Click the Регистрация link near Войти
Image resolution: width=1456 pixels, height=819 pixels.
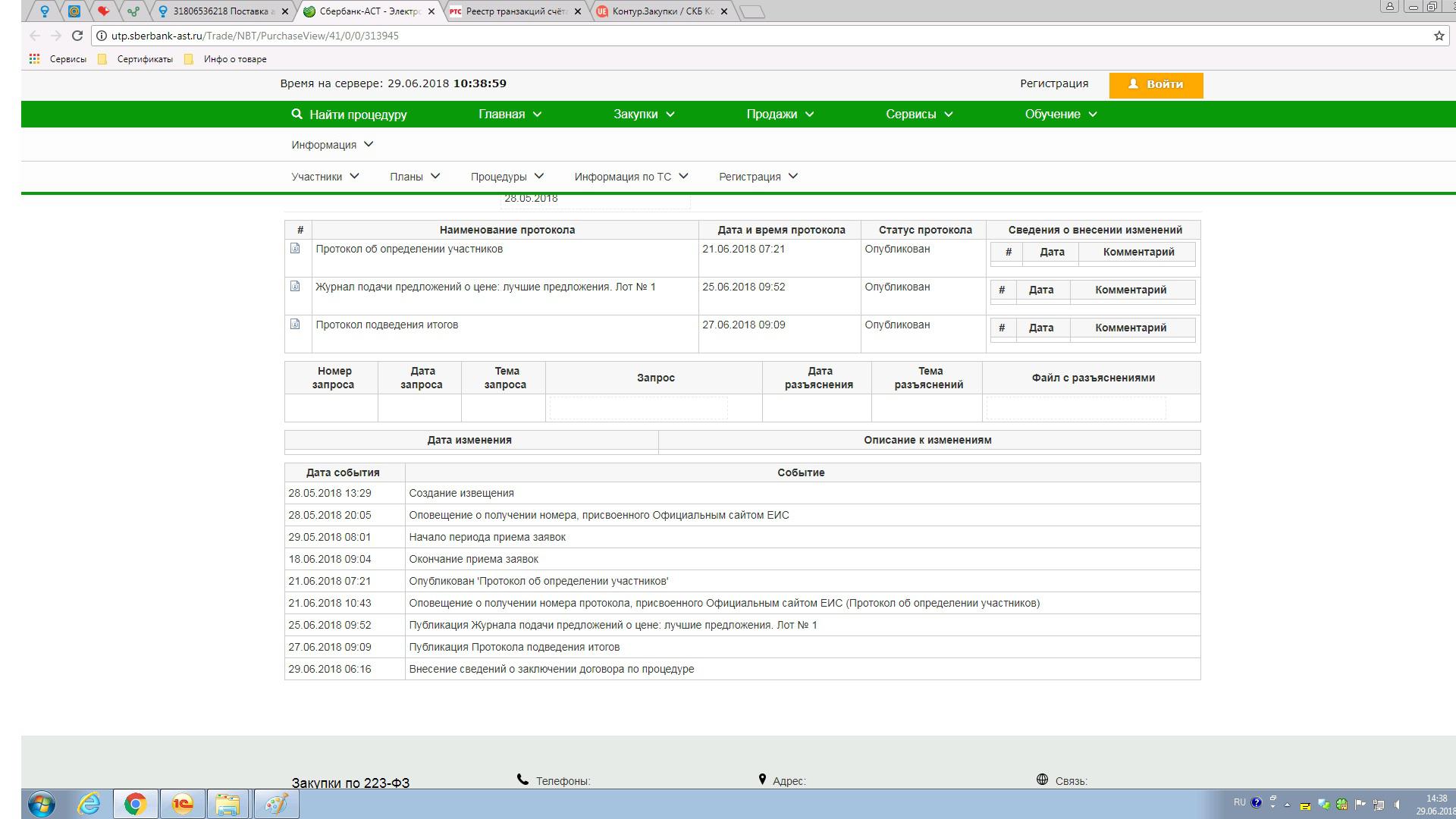click(x=1054, y=83)
